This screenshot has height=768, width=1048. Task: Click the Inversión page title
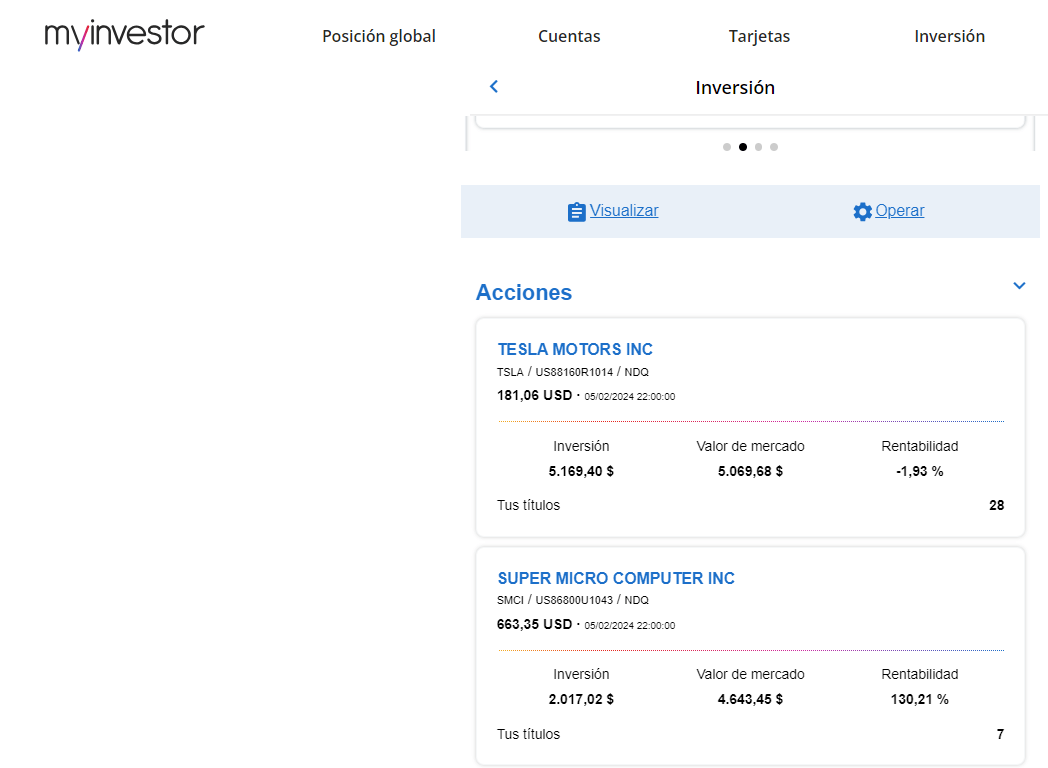(735, 88)
